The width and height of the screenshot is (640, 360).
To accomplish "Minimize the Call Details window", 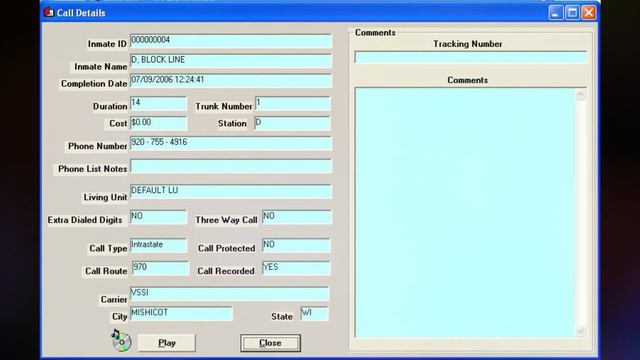I will (556, 13).
